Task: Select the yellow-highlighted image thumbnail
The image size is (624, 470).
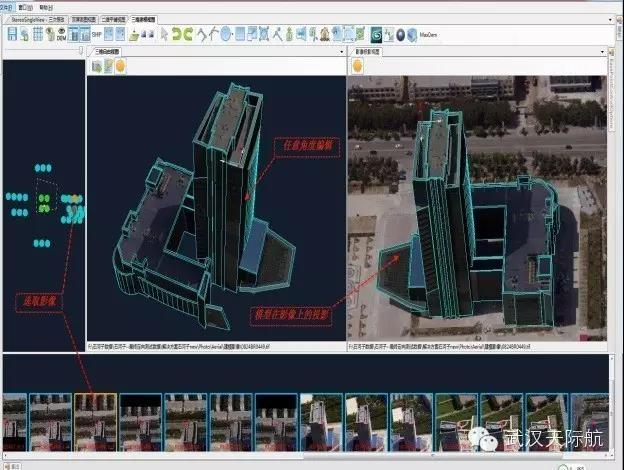Action: [95, 419]
